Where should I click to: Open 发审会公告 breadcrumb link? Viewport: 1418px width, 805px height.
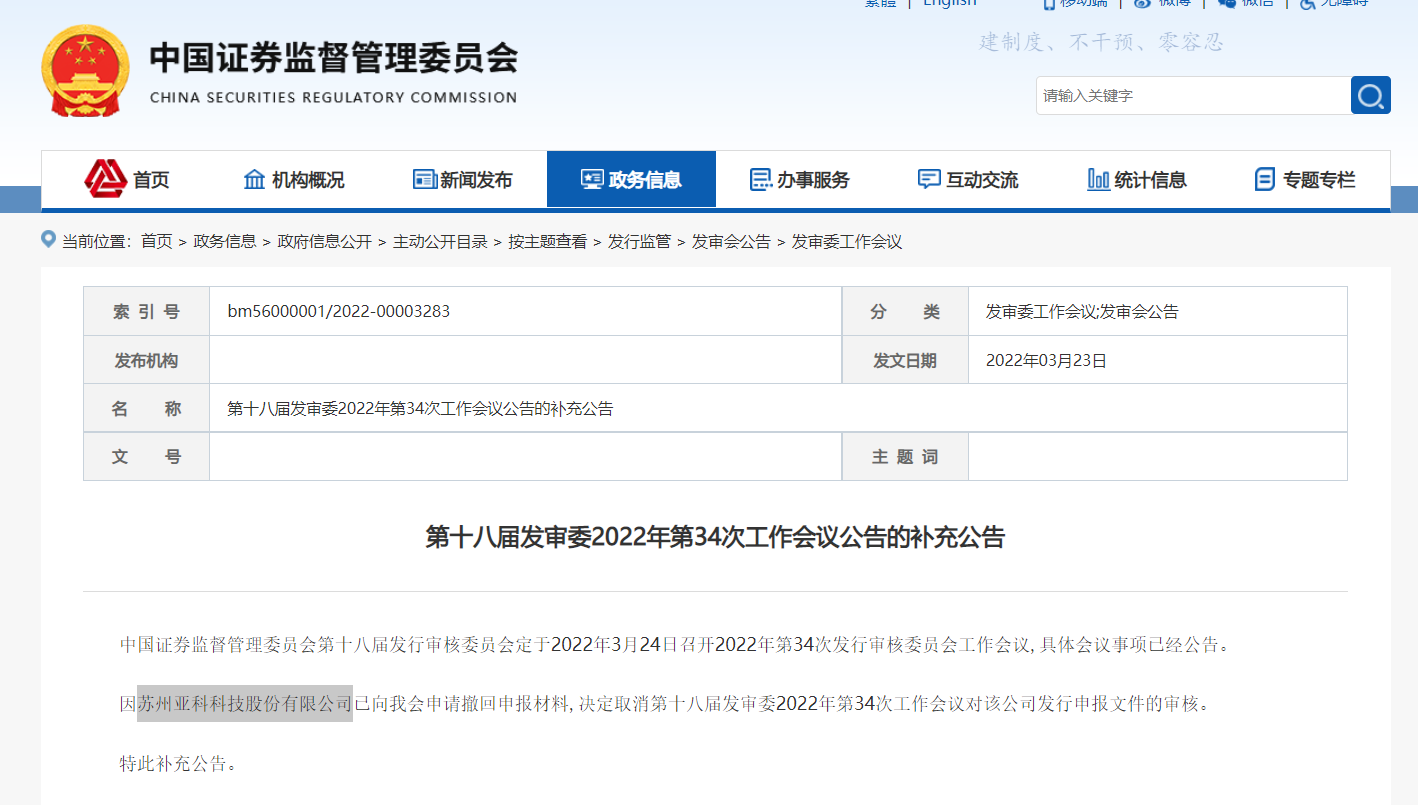(x=731, y=241)
